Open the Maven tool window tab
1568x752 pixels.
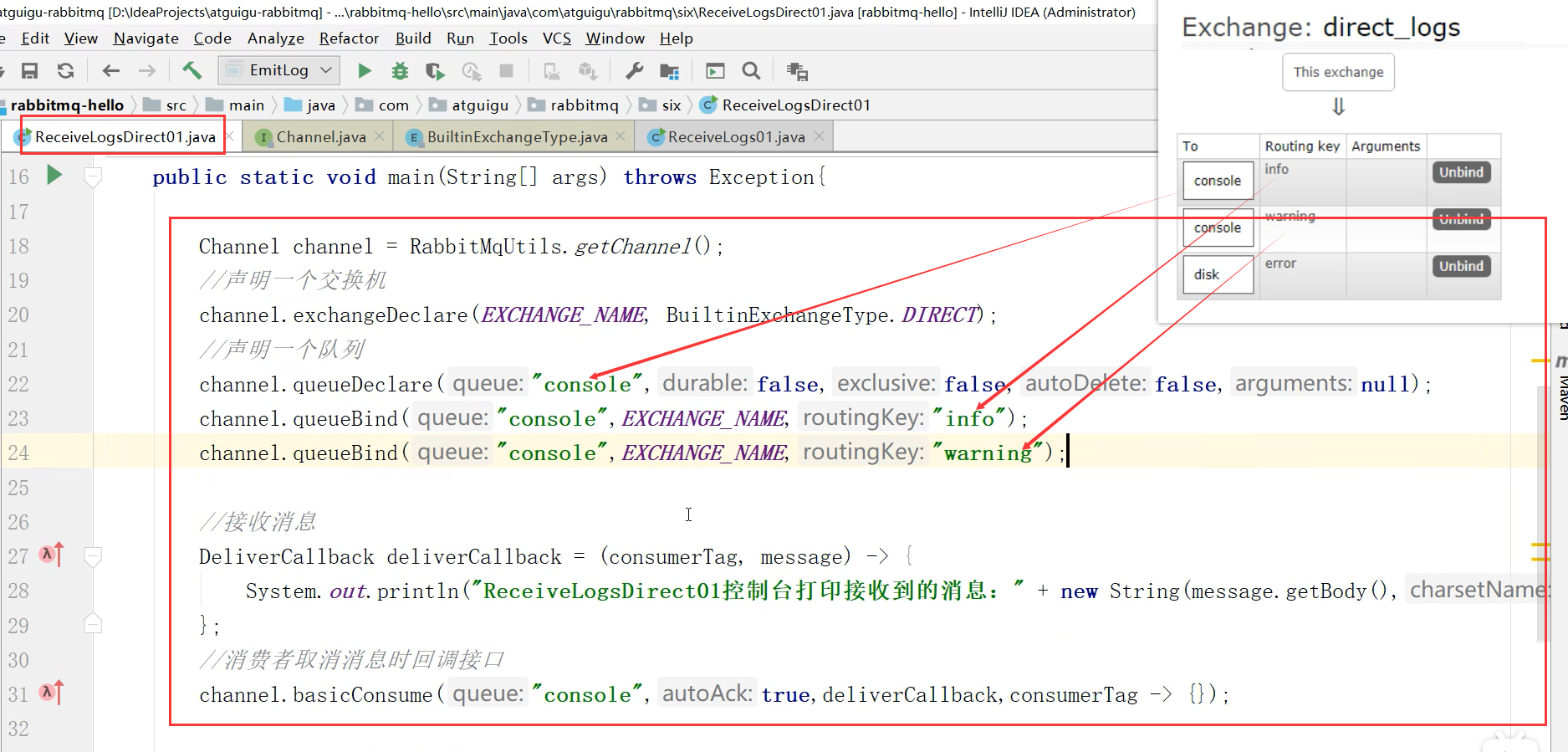click(1560, 387)
